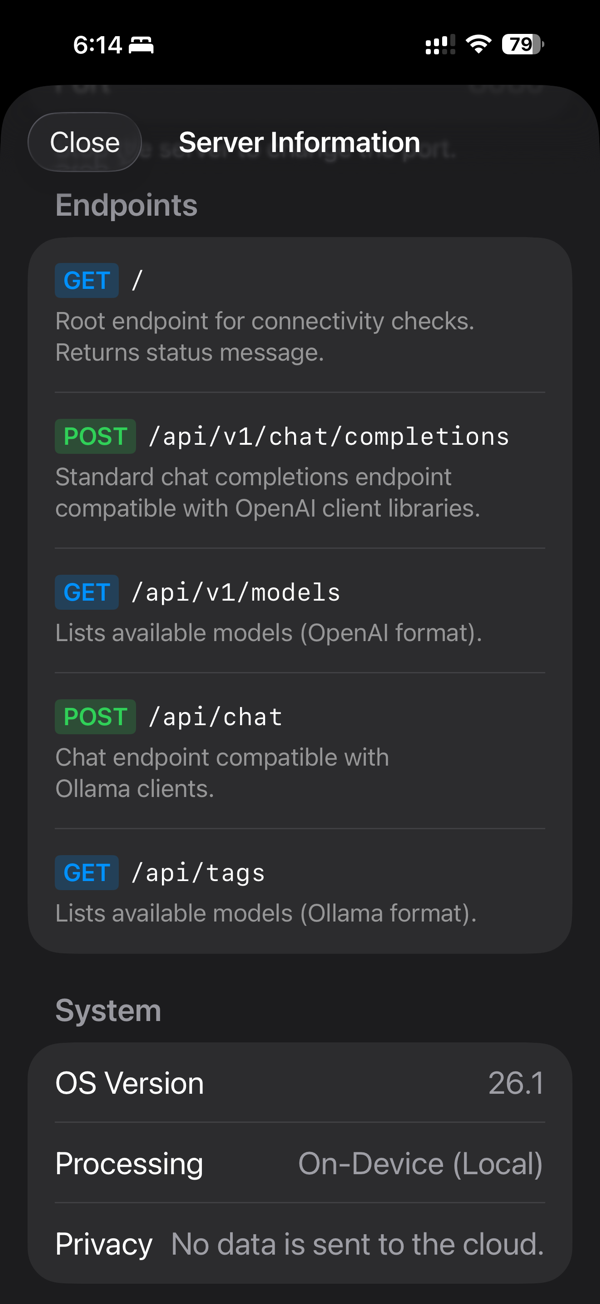Select the OS Version row
The image size is (600, 1304).
click(x=300, y=1082)
